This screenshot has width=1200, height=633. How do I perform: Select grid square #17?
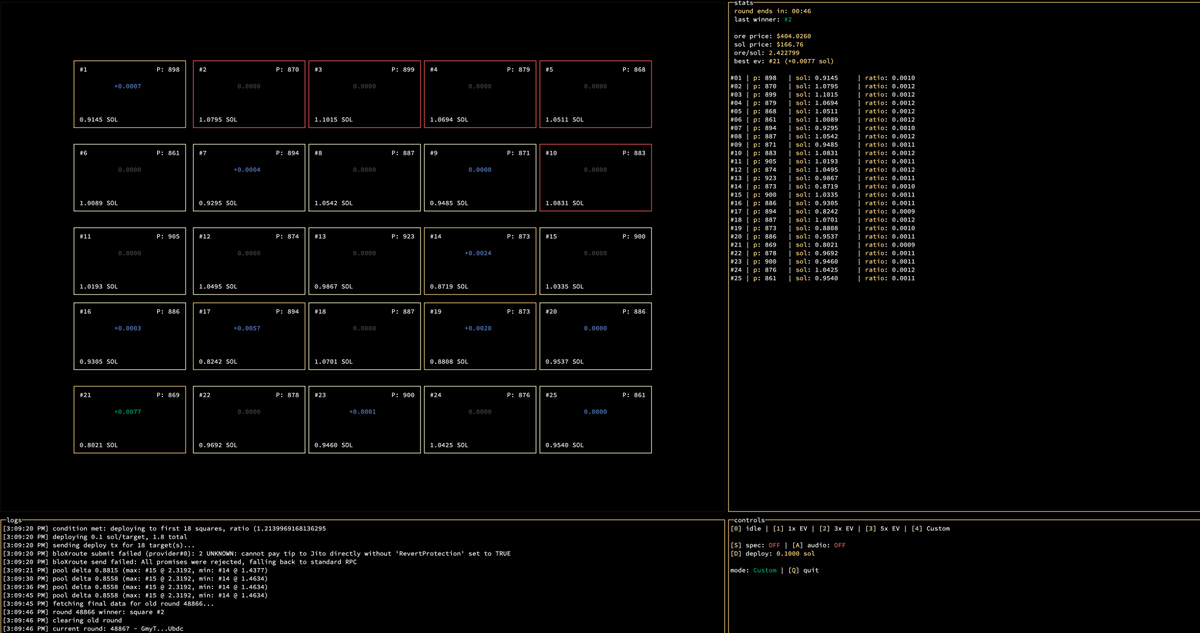click(249, 336)
